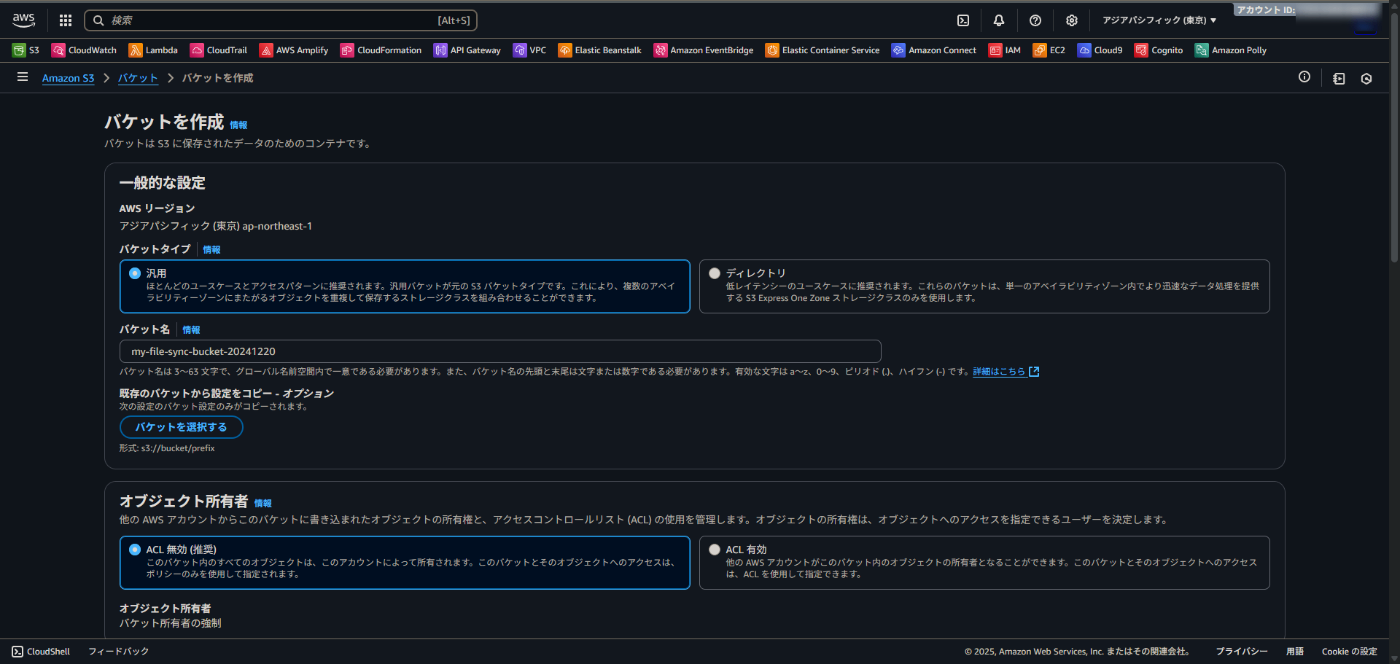Toggle the side navigation hamburger menu
The height and width of the screenshot is (664, 1400).
coord(22,77)
